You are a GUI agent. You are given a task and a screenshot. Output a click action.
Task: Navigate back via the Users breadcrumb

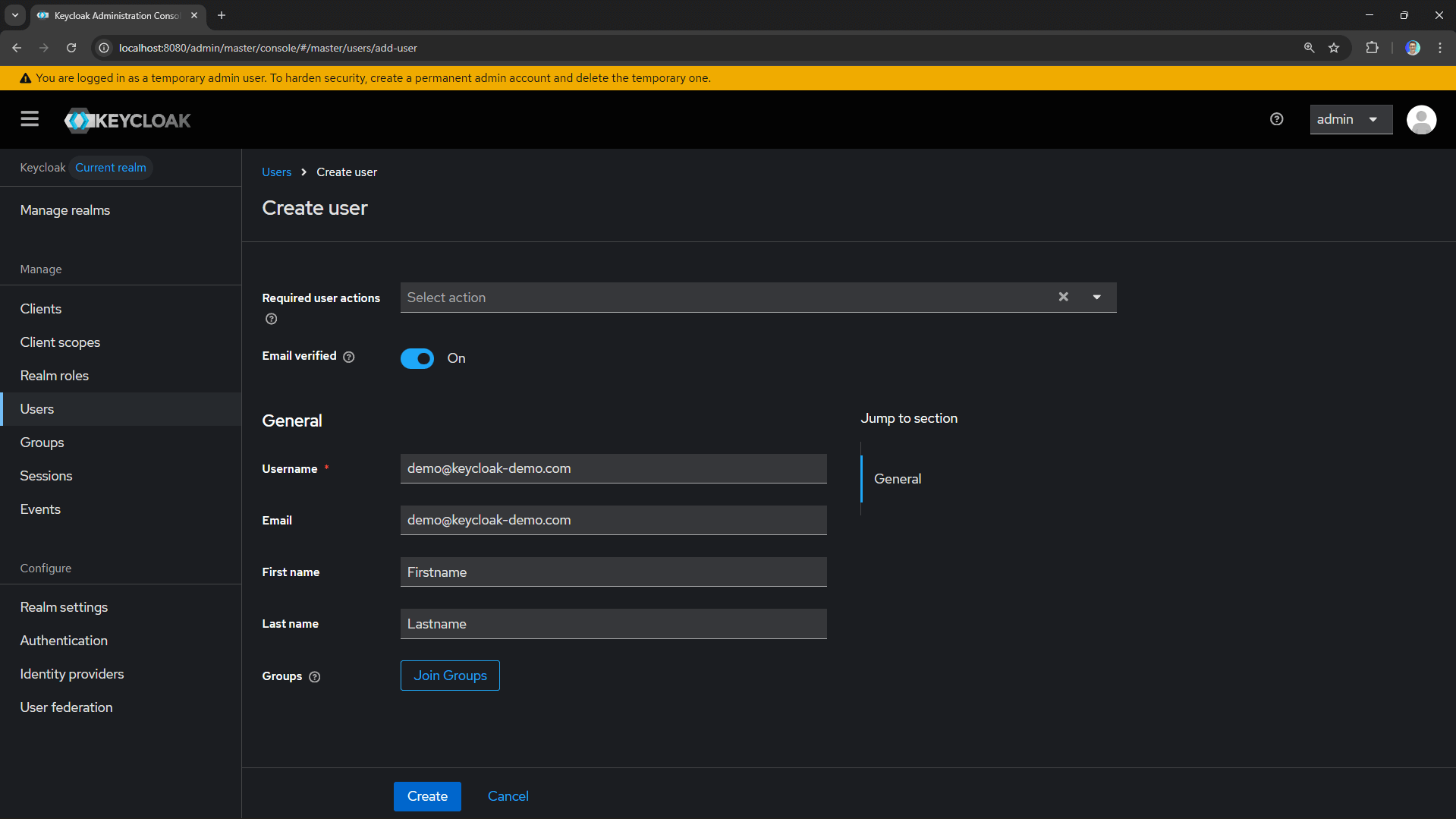point(276,172)
